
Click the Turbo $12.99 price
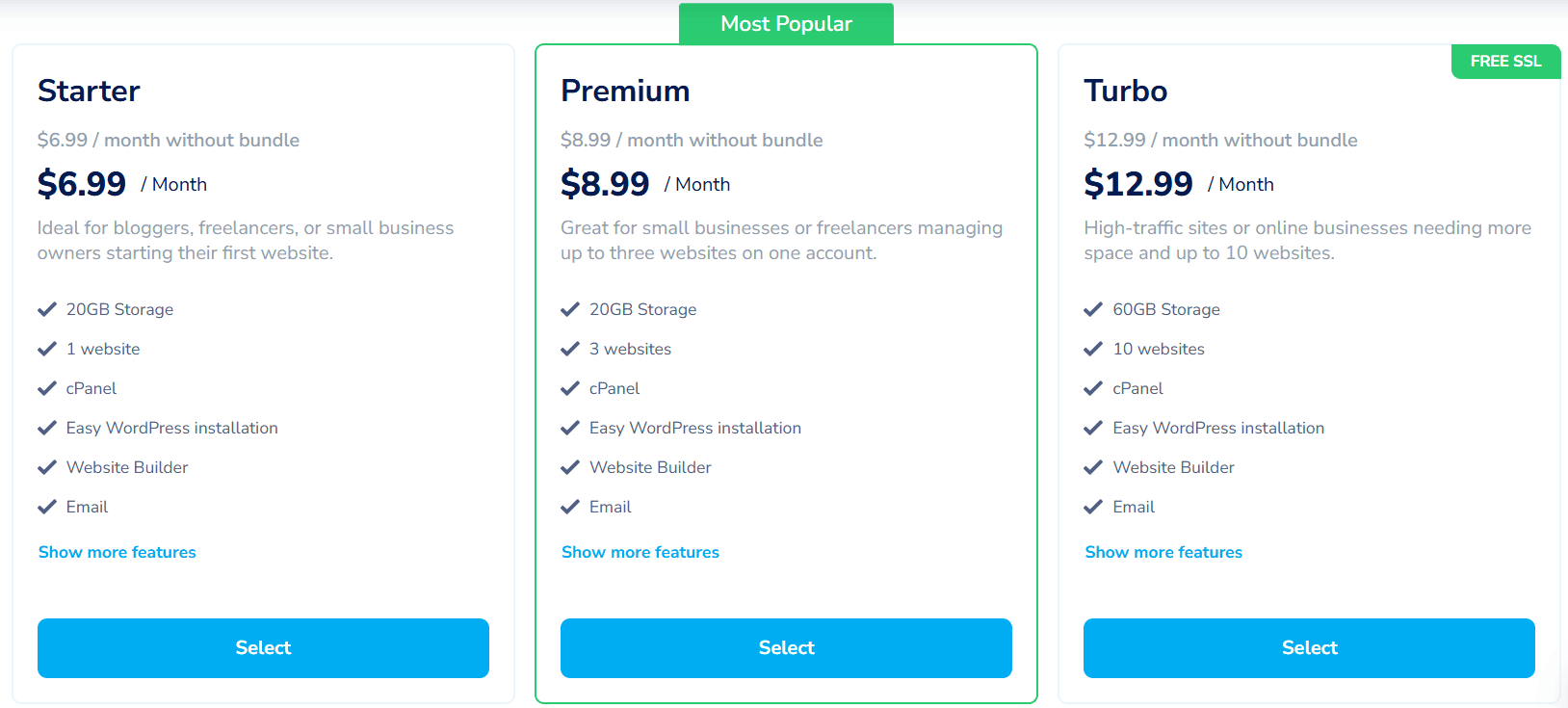[1138, 183]
